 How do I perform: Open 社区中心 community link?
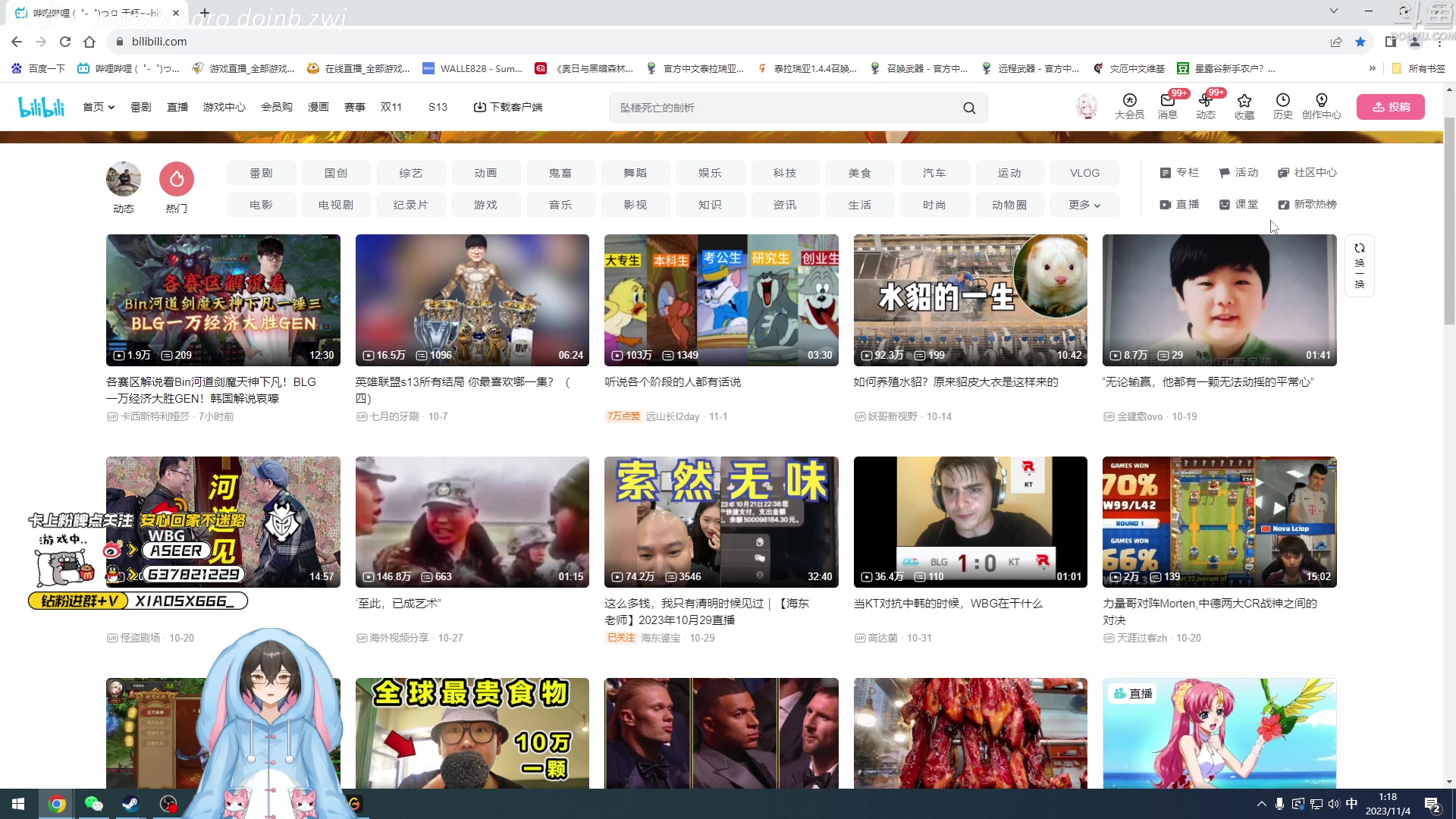click(1307, 173)
